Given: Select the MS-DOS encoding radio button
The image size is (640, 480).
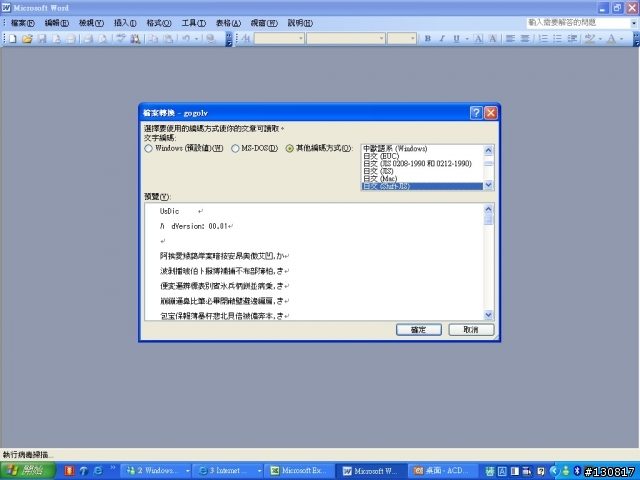Looking at the screenshot, I should point(235,149).
